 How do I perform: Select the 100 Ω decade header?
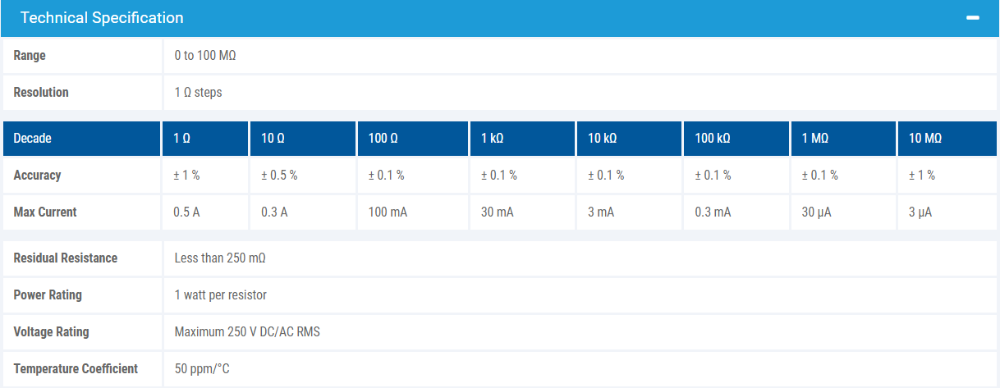click(x=412, y=138)
